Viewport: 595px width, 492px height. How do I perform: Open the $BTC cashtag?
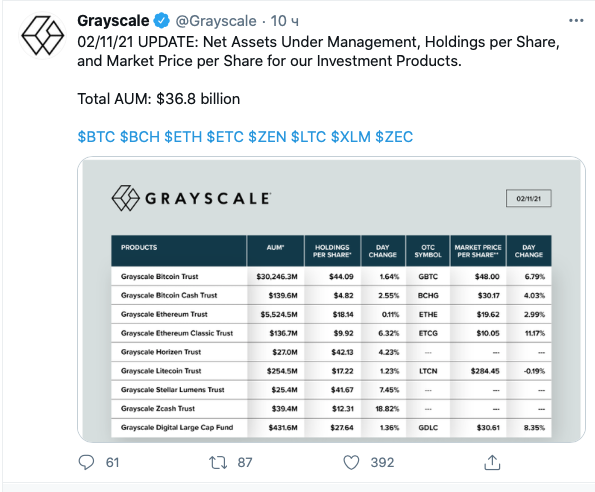click(96, 137)
